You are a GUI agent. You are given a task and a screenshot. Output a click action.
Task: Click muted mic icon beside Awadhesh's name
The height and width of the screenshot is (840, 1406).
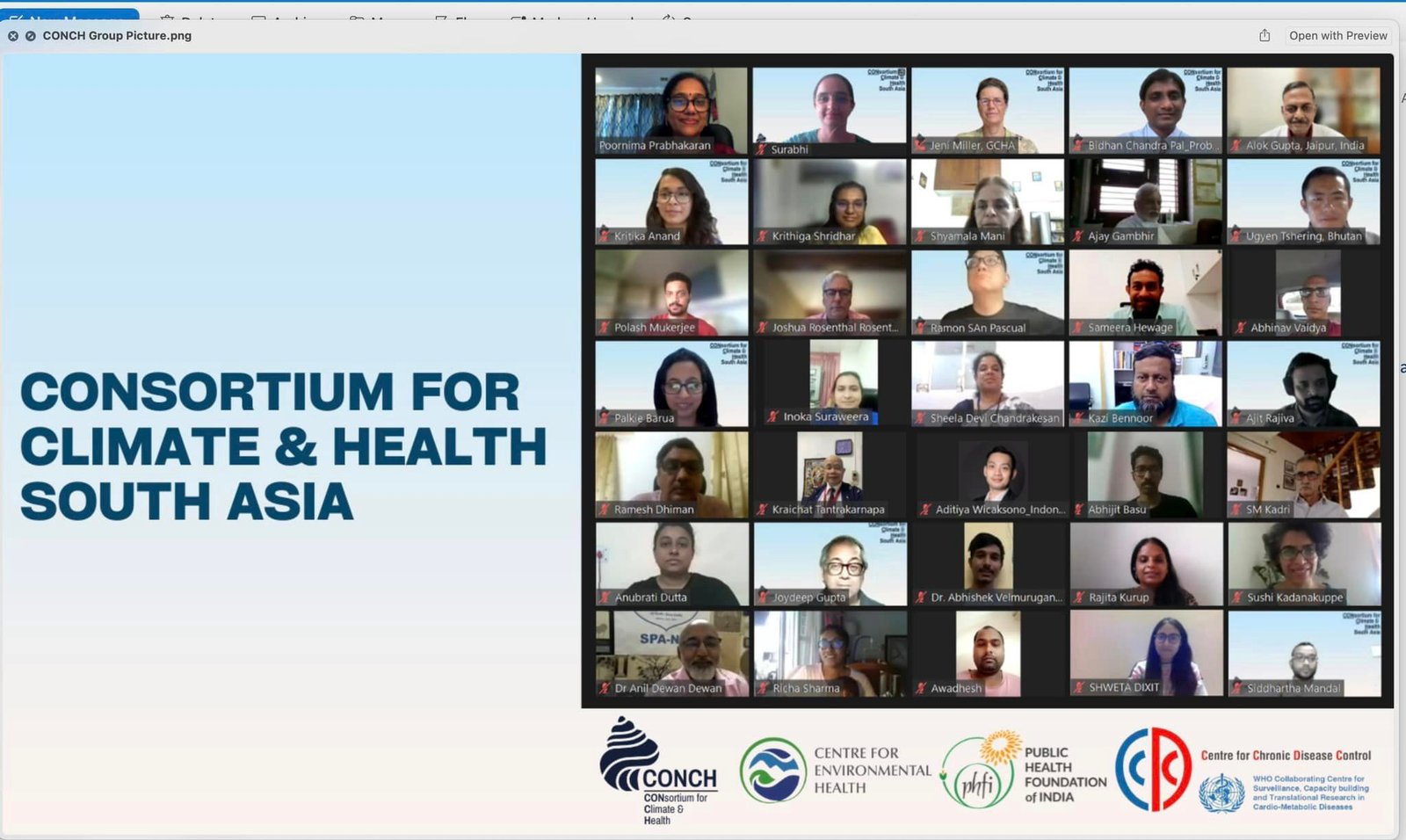[921, 688]
